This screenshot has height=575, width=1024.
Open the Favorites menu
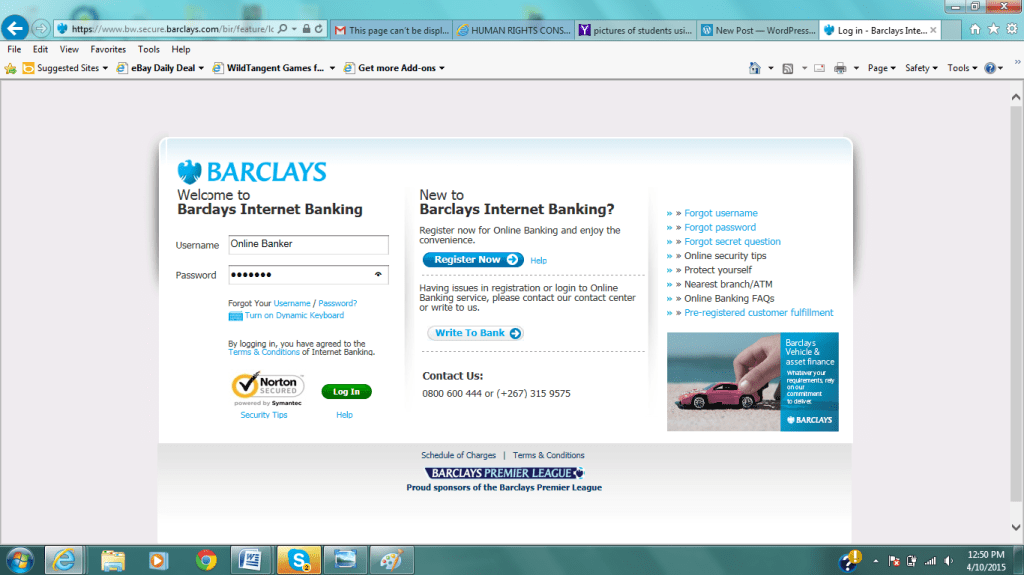tap(108, 50)
